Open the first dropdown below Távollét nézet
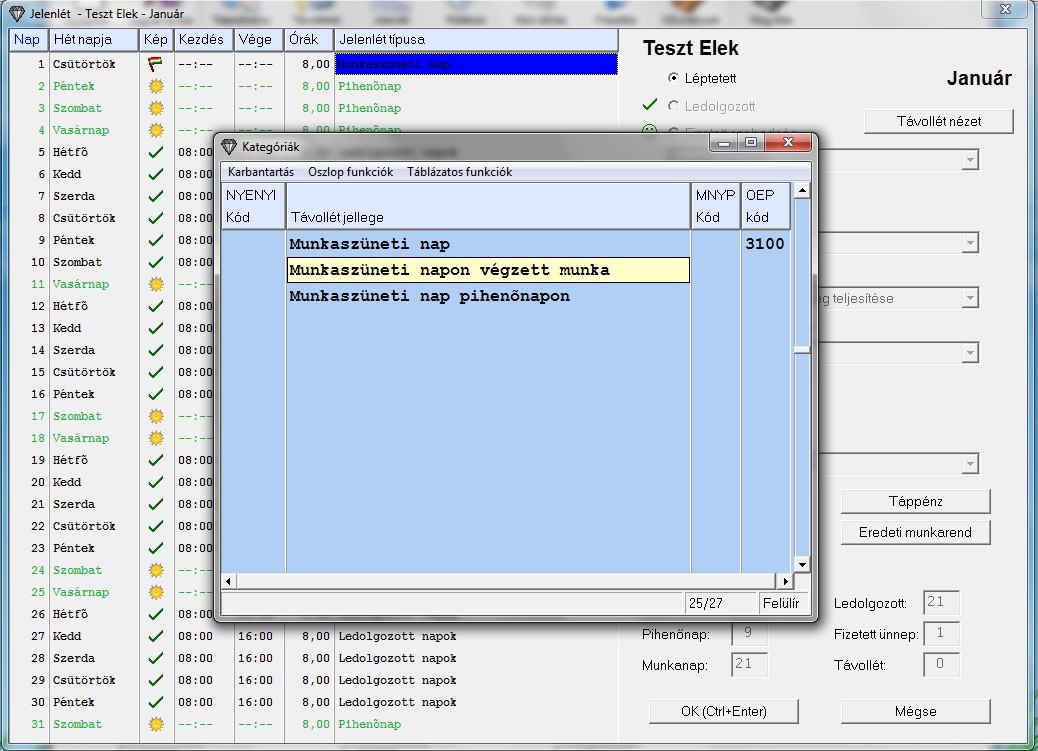Viewport: 1038px width, 751px height. tap(969, 160)
